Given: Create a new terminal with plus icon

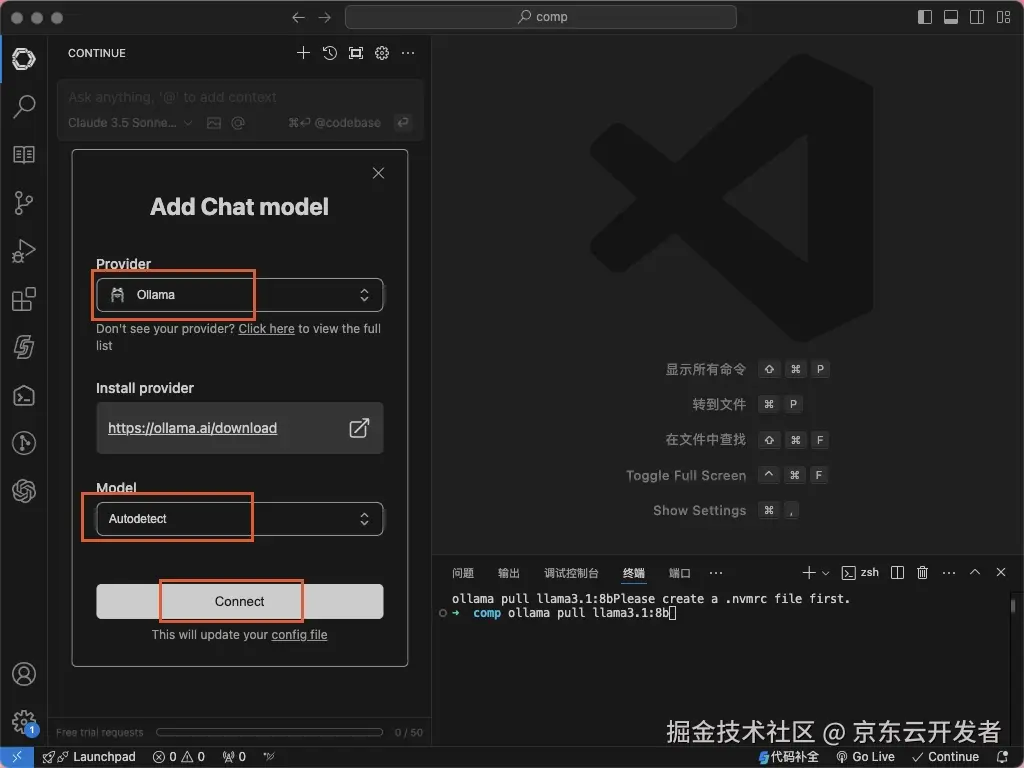Looking at the screenshot, I should (808, 573).
